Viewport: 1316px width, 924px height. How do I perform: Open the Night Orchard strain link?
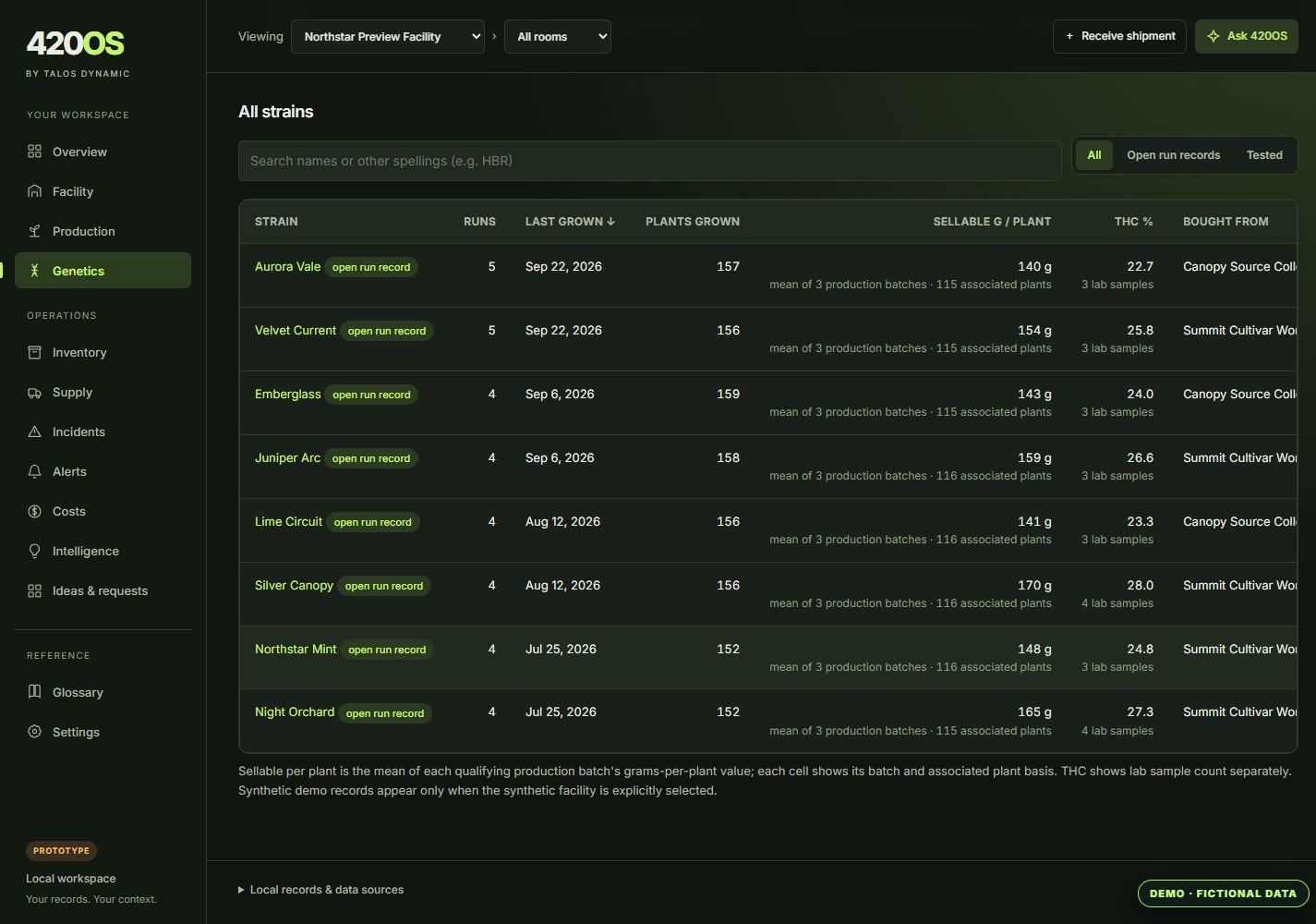295,711
